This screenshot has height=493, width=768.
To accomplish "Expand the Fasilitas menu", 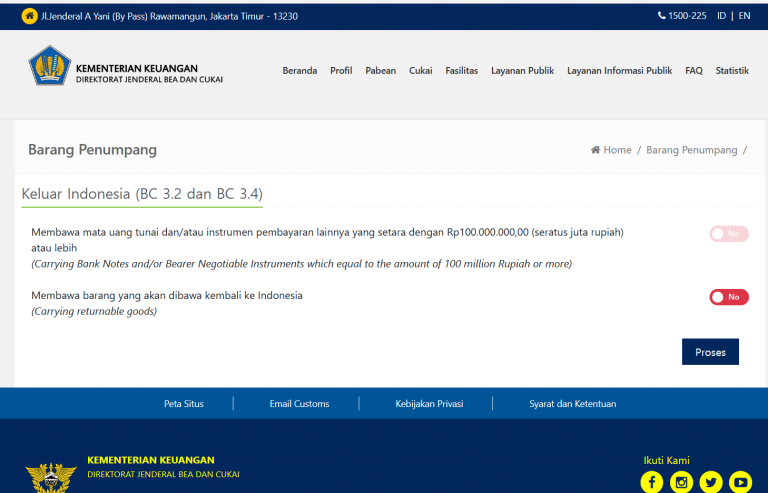I will pyautogui.click(x=461, y=71).
